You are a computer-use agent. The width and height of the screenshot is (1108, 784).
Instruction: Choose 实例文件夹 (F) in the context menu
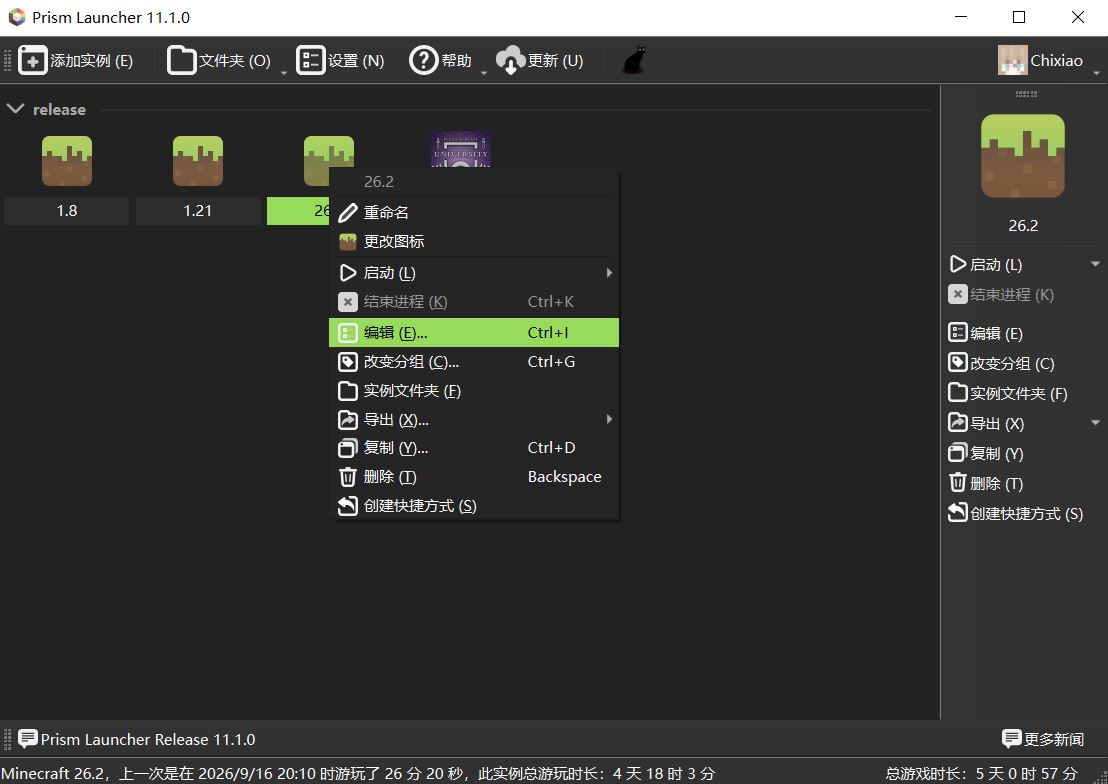click(474, 391)
